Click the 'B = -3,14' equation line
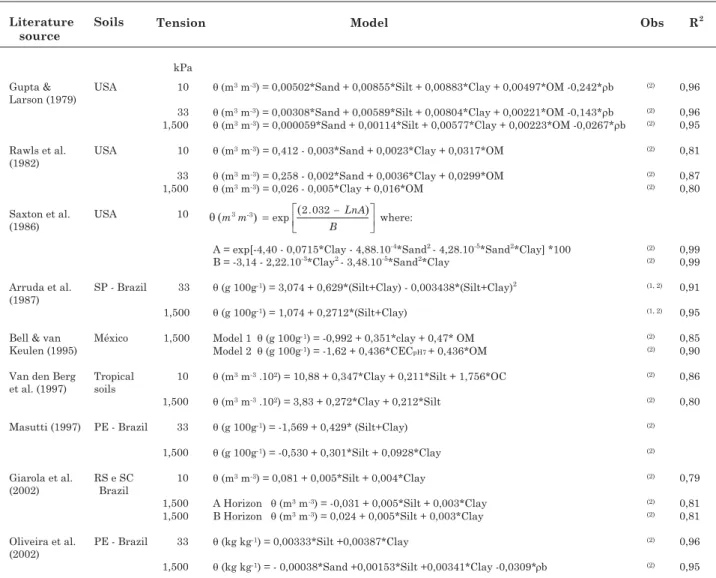This screenshot has height=578, width=716. tap(331, 262)
